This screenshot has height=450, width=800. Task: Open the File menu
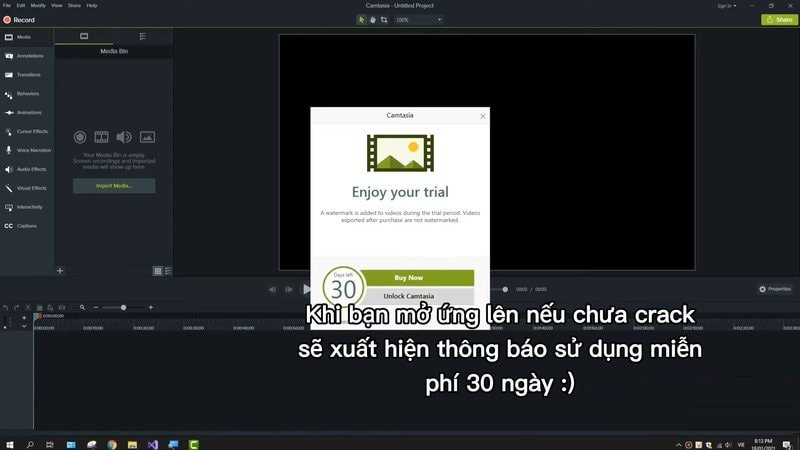click(x=7, y=6)
